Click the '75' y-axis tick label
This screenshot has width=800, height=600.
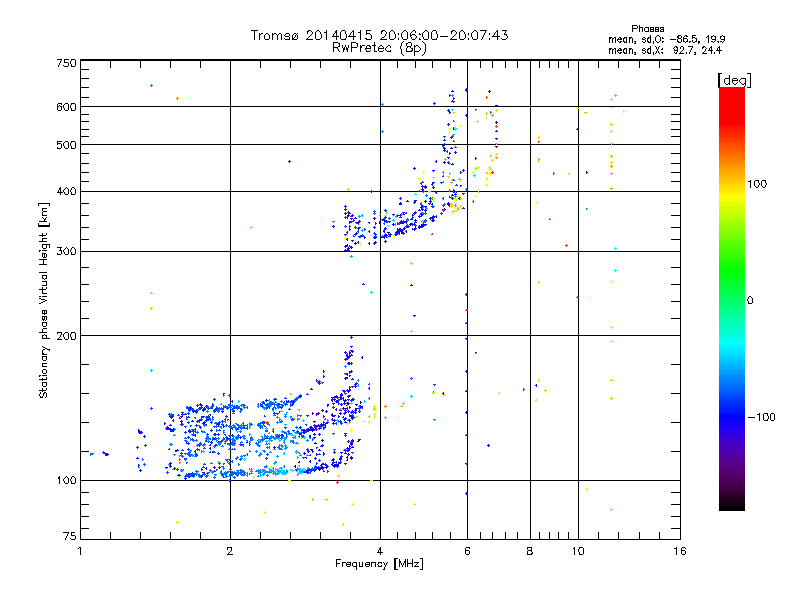pyautogui.click(x=70, y=536)
